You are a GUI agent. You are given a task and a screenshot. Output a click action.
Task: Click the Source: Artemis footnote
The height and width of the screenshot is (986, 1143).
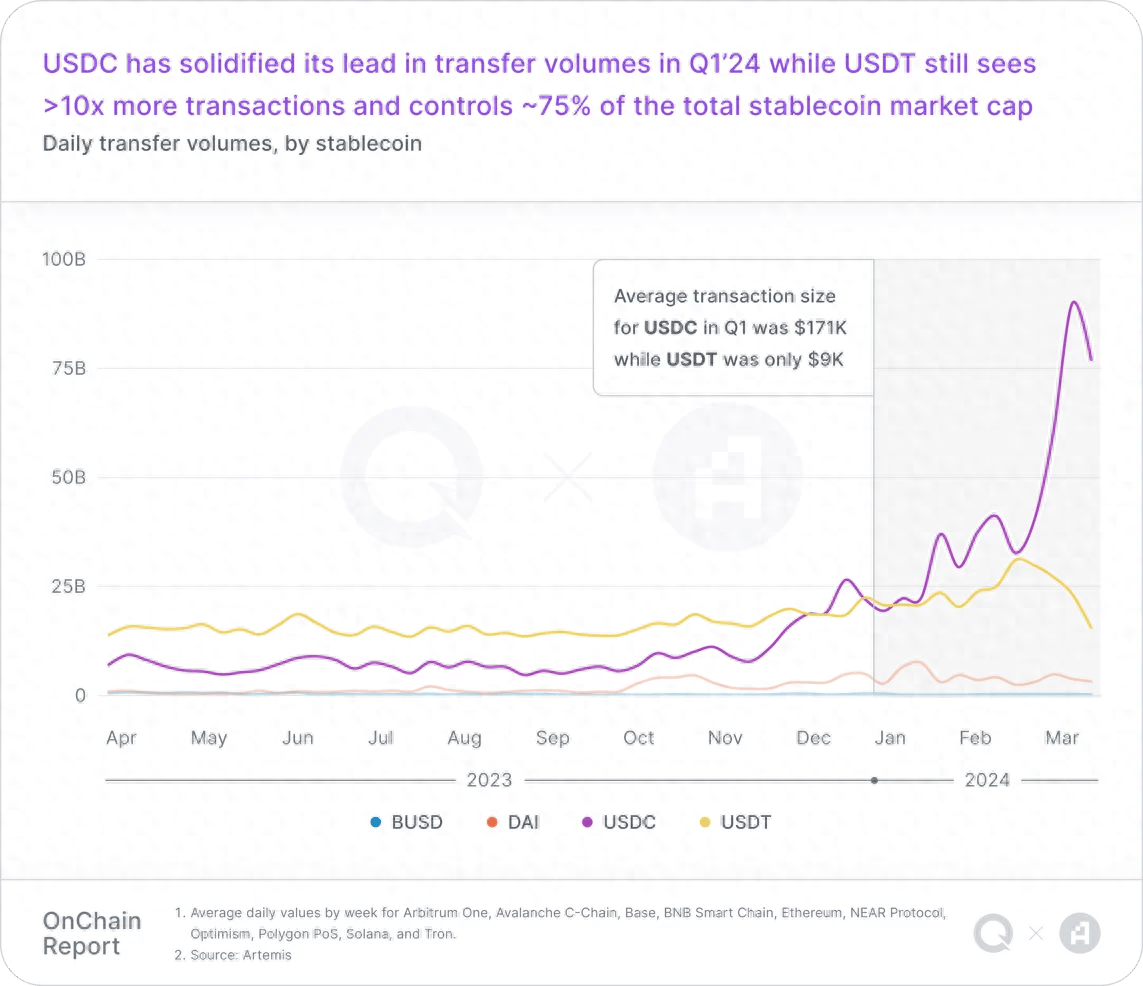pos(235,955)
